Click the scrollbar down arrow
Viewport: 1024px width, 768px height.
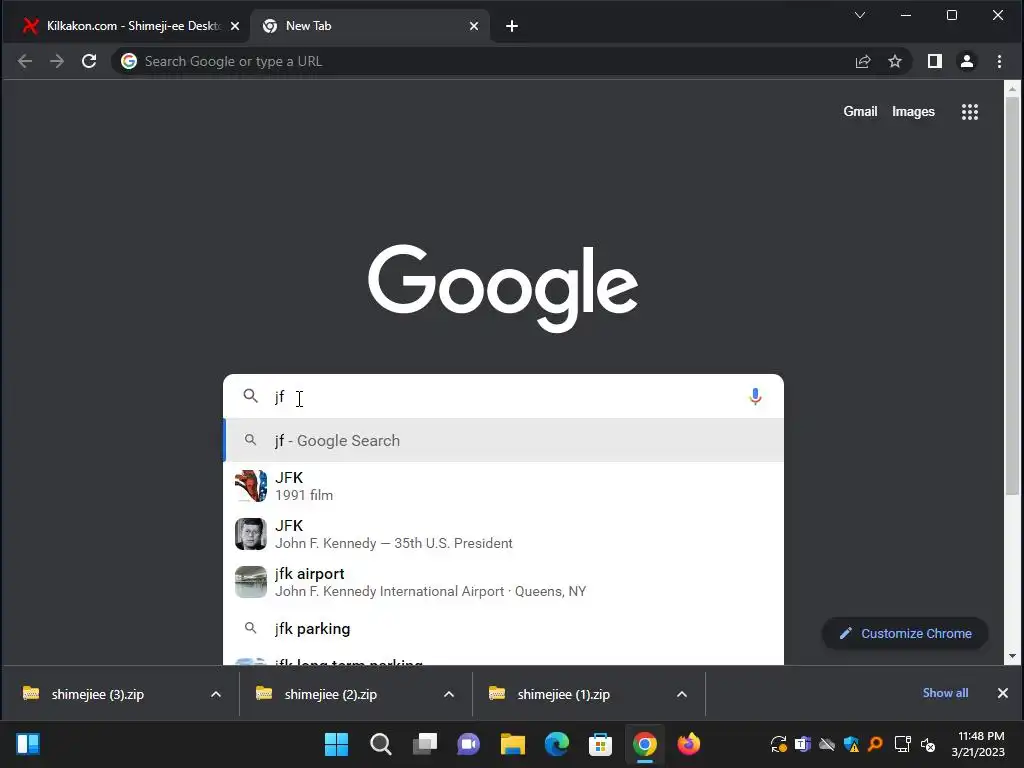(1012, 656)
